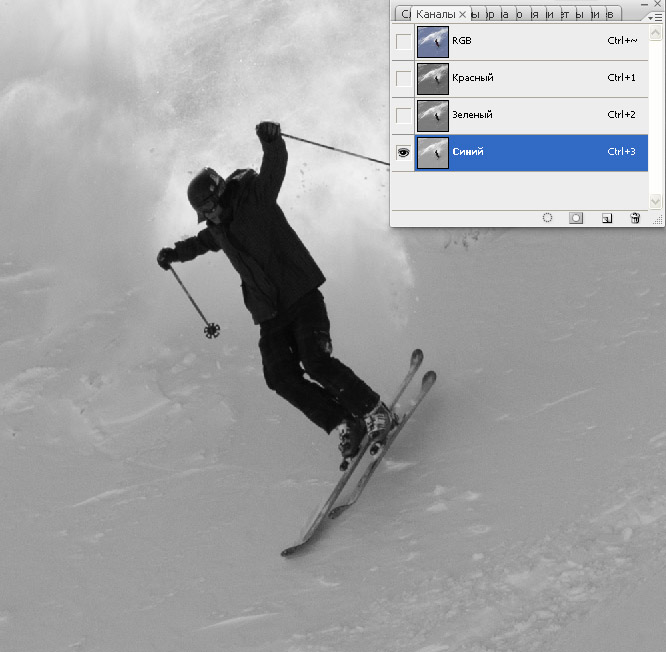The image size is (666, 652).
Task: Switch to the first collapsed panel tab
Action: 405,14
